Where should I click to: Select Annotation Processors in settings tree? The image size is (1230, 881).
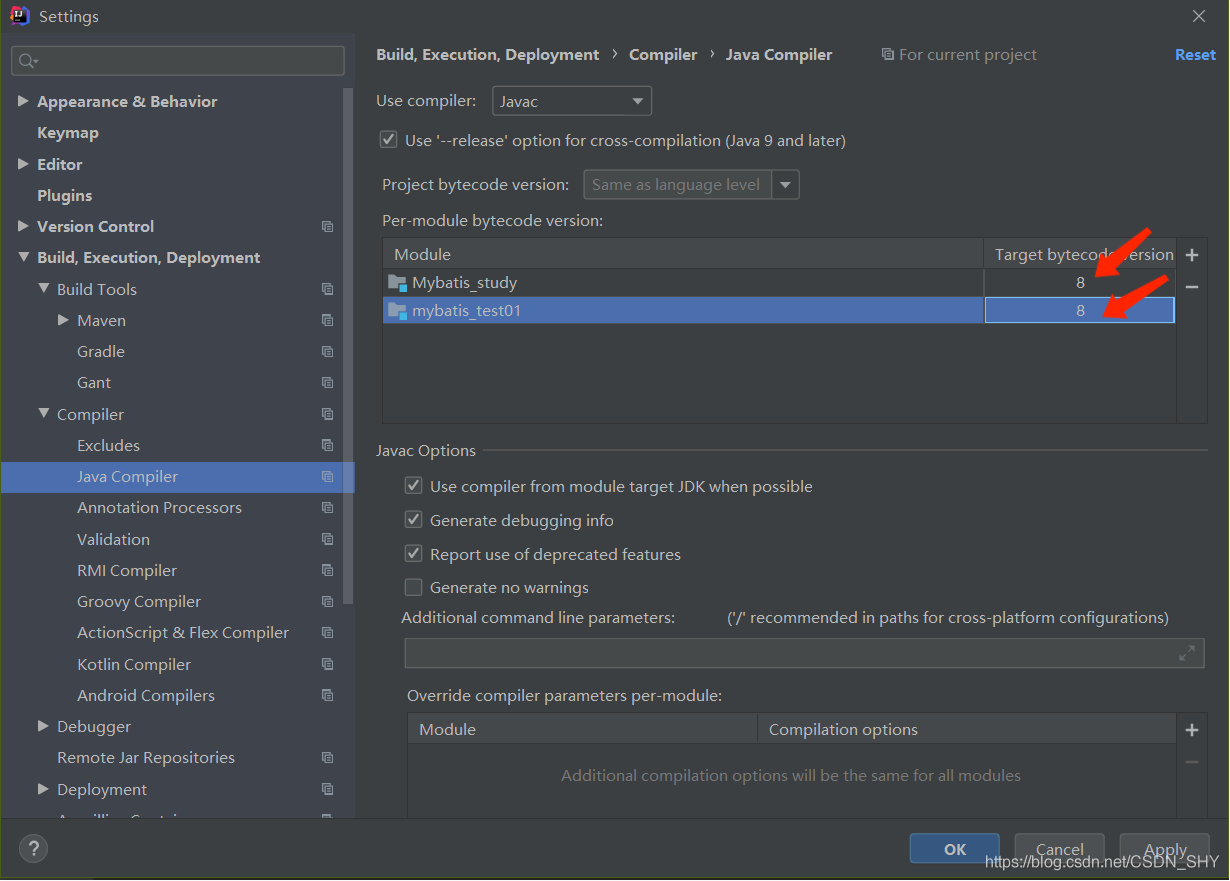tap(159, 508)
